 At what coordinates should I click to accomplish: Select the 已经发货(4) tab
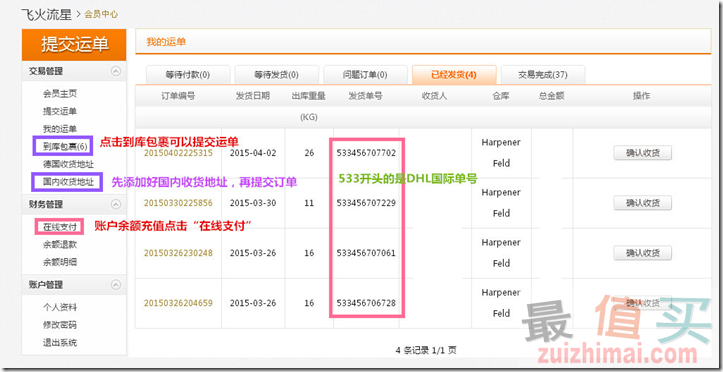(x=454, y=75)
